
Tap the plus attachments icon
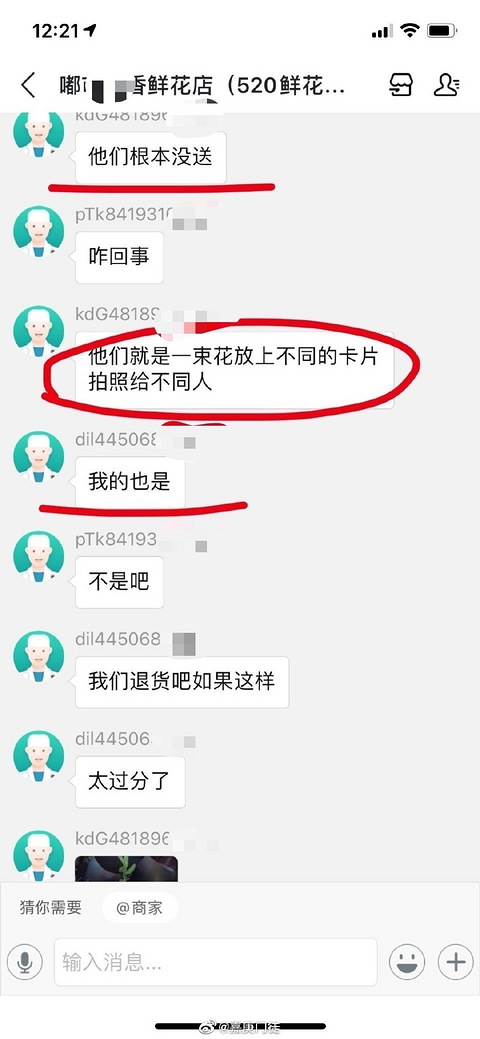click(x=456, y=961)
